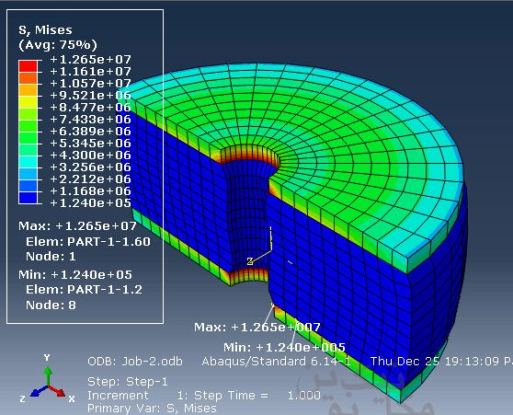Click legend value +7.433e+06

point(90,119)
